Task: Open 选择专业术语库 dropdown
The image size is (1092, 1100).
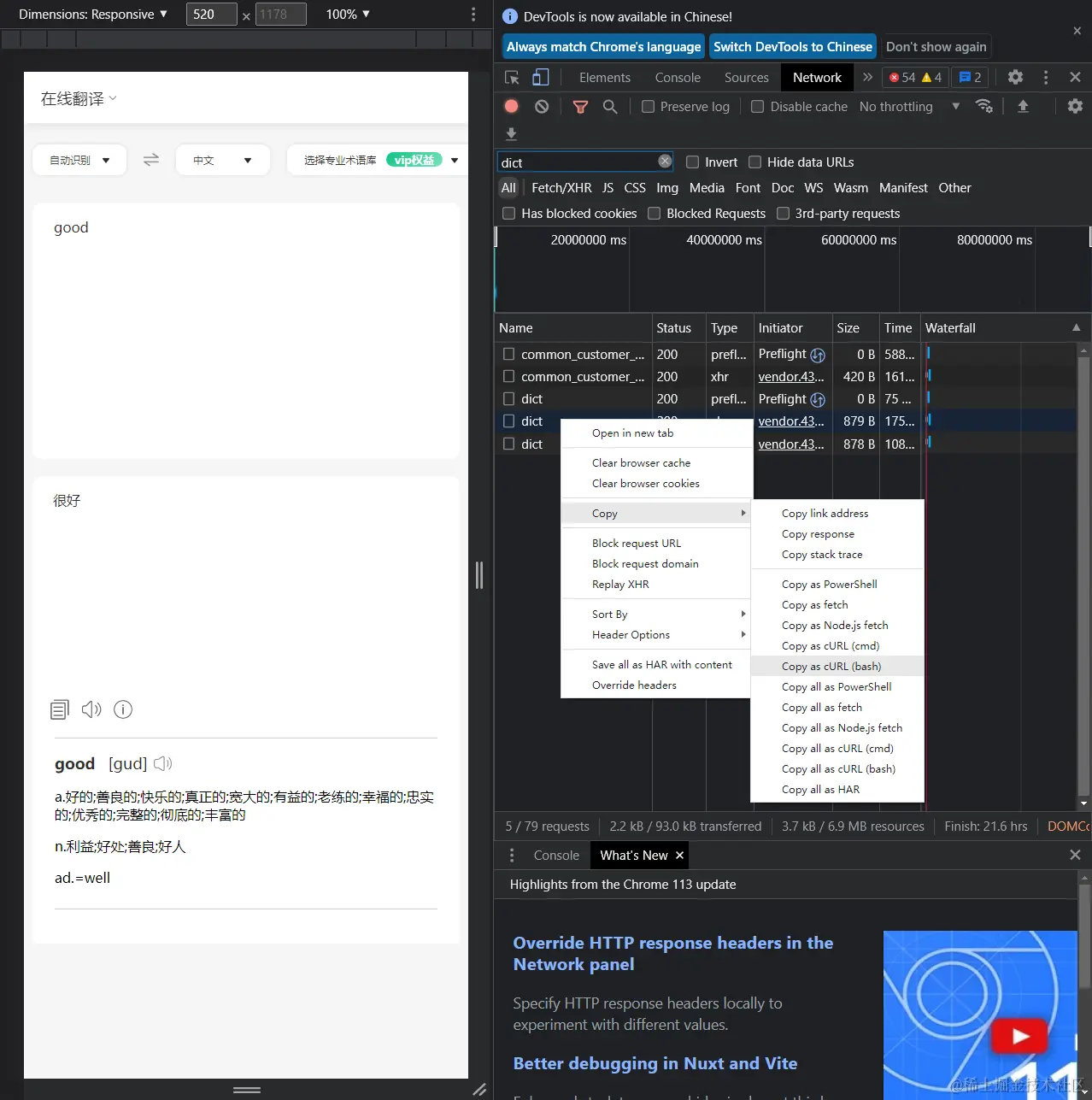Action: pyautogui.click(x=379, y=160)
